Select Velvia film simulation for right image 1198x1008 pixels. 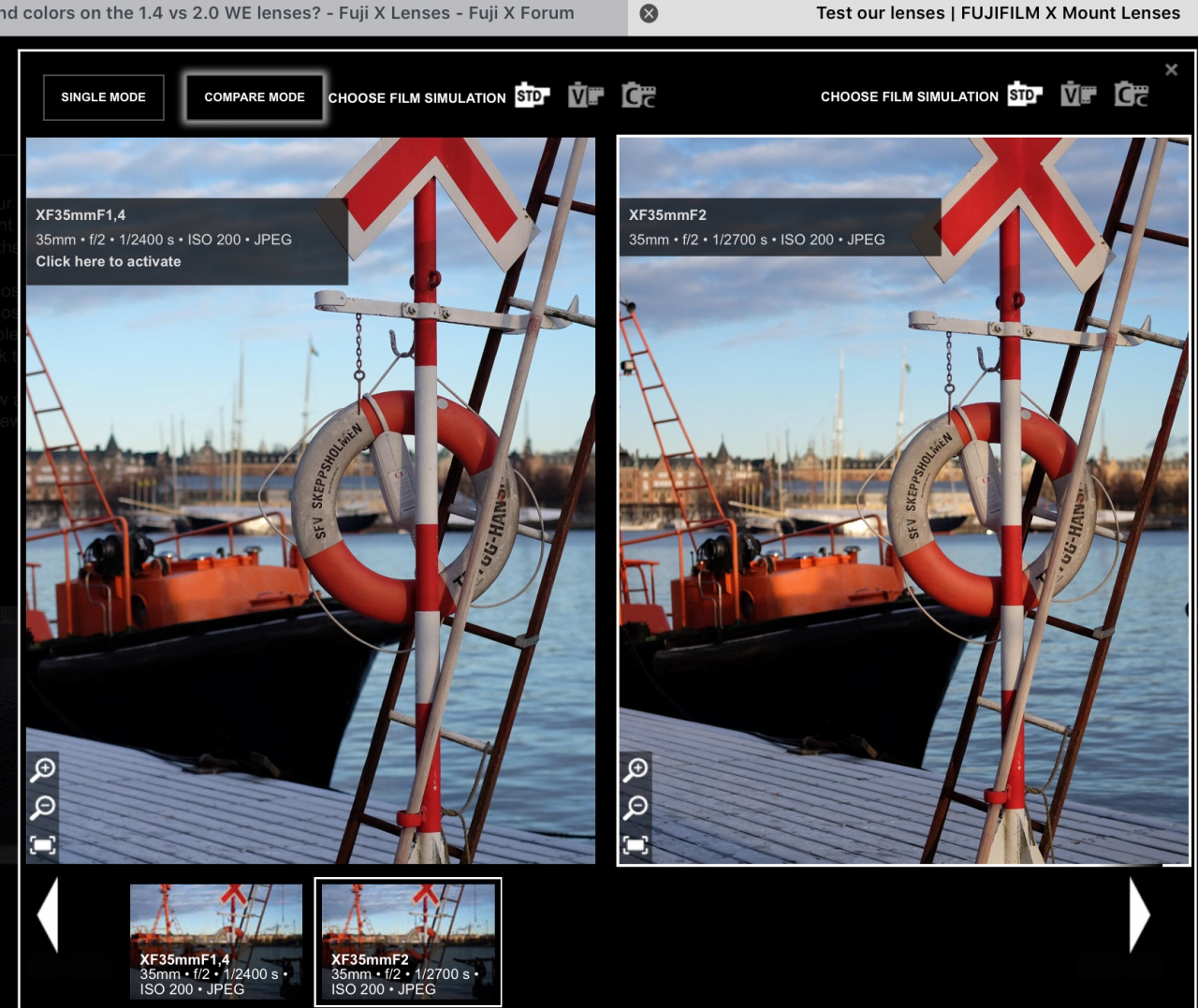[x=1077, y=95]
